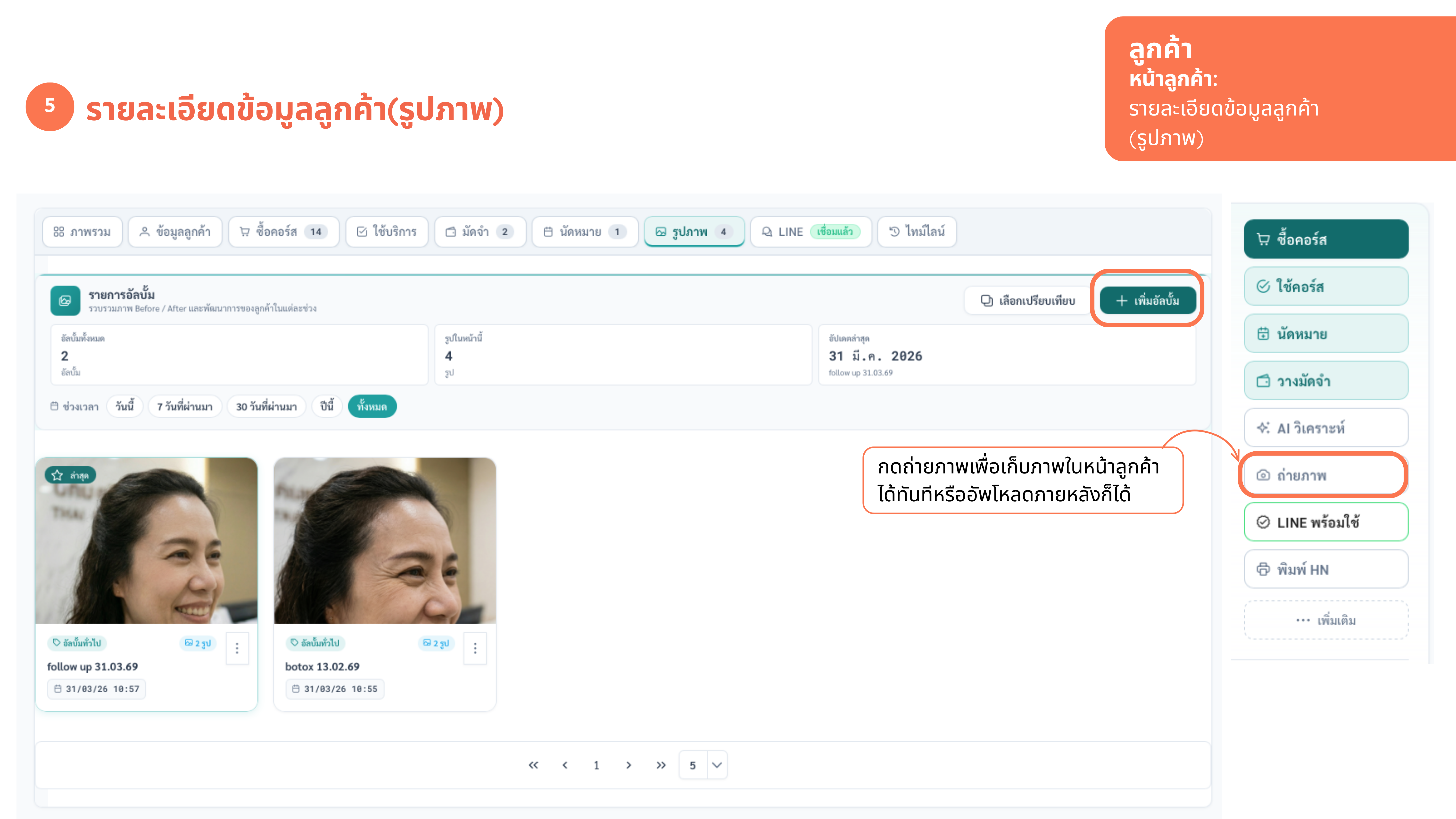Screen dimensions: 1456x819
Task: Open the ไทม์ไลน์ timeline tab
Action: (917, 232)
